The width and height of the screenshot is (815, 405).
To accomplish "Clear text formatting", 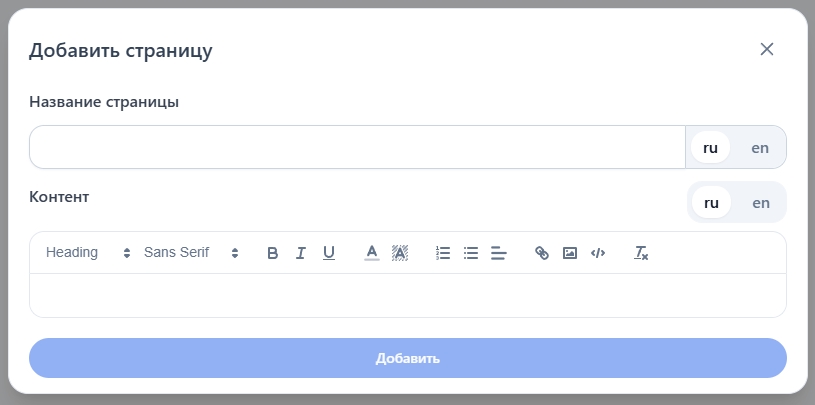I will pyautogui.click(x=641, y=253).
